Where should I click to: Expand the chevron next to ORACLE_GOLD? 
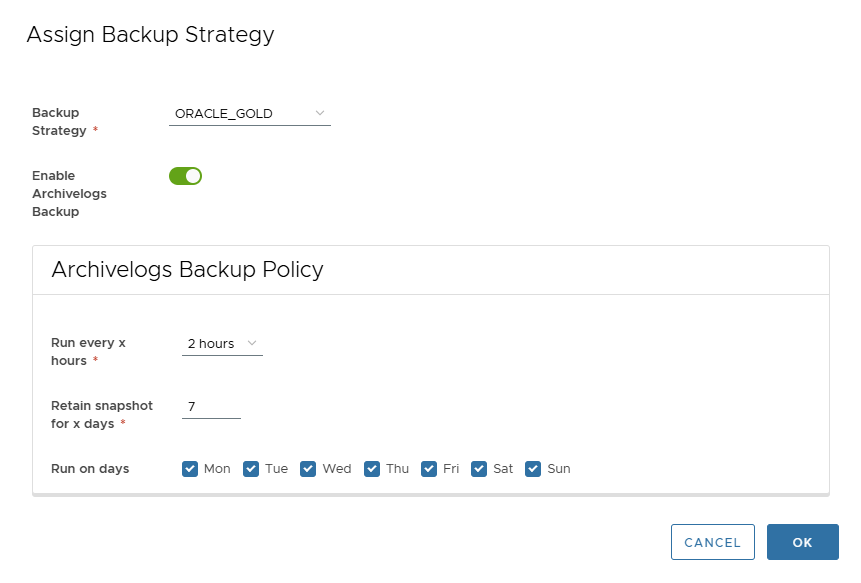(320, 113)
